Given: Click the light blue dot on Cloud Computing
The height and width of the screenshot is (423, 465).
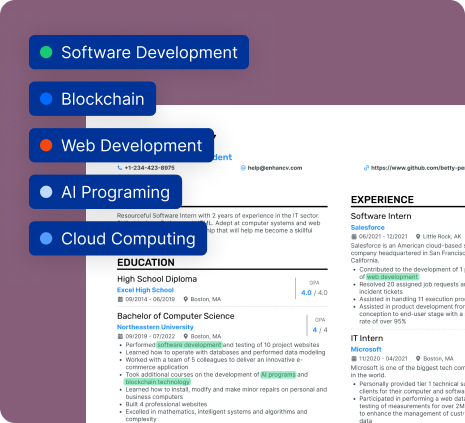Looking at the screenshot, I should (x=46, y=239).
